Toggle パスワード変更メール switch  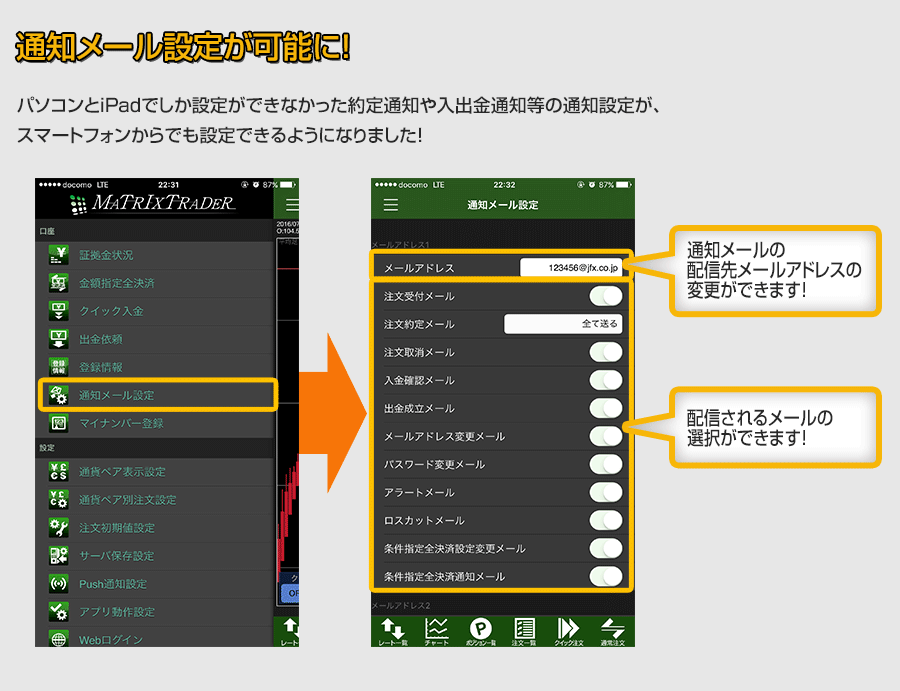pyautogui.click(x=606, y=464)
